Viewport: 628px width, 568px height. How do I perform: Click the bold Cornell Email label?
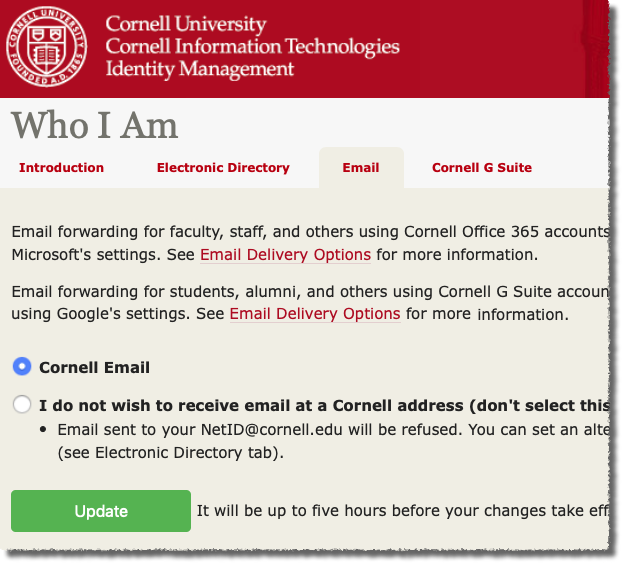click(x=94, y=368)
